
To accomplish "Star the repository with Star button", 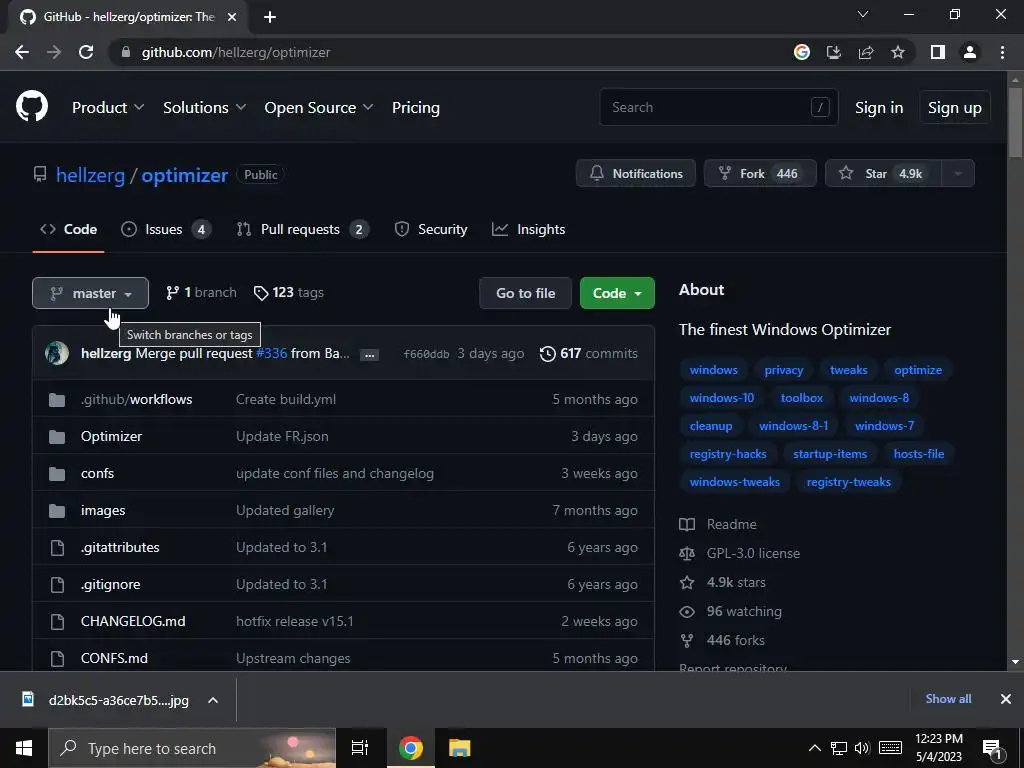I will tap(884, 174).
